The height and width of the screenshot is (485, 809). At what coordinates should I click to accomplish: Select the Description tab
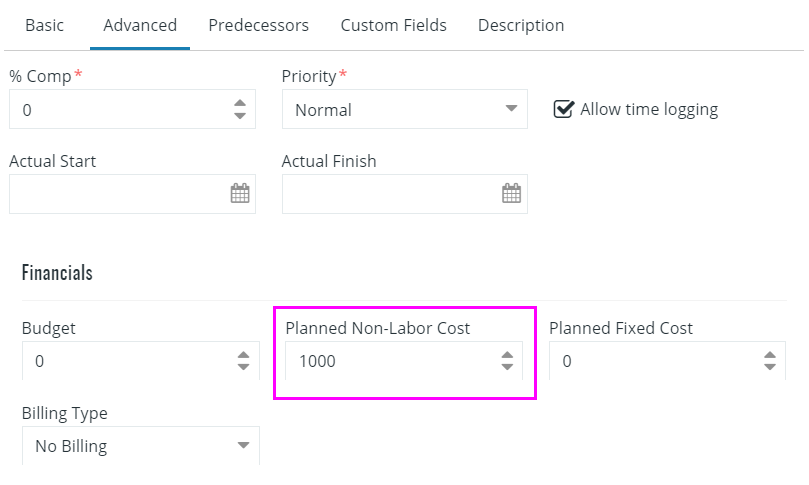click(521, 25)
